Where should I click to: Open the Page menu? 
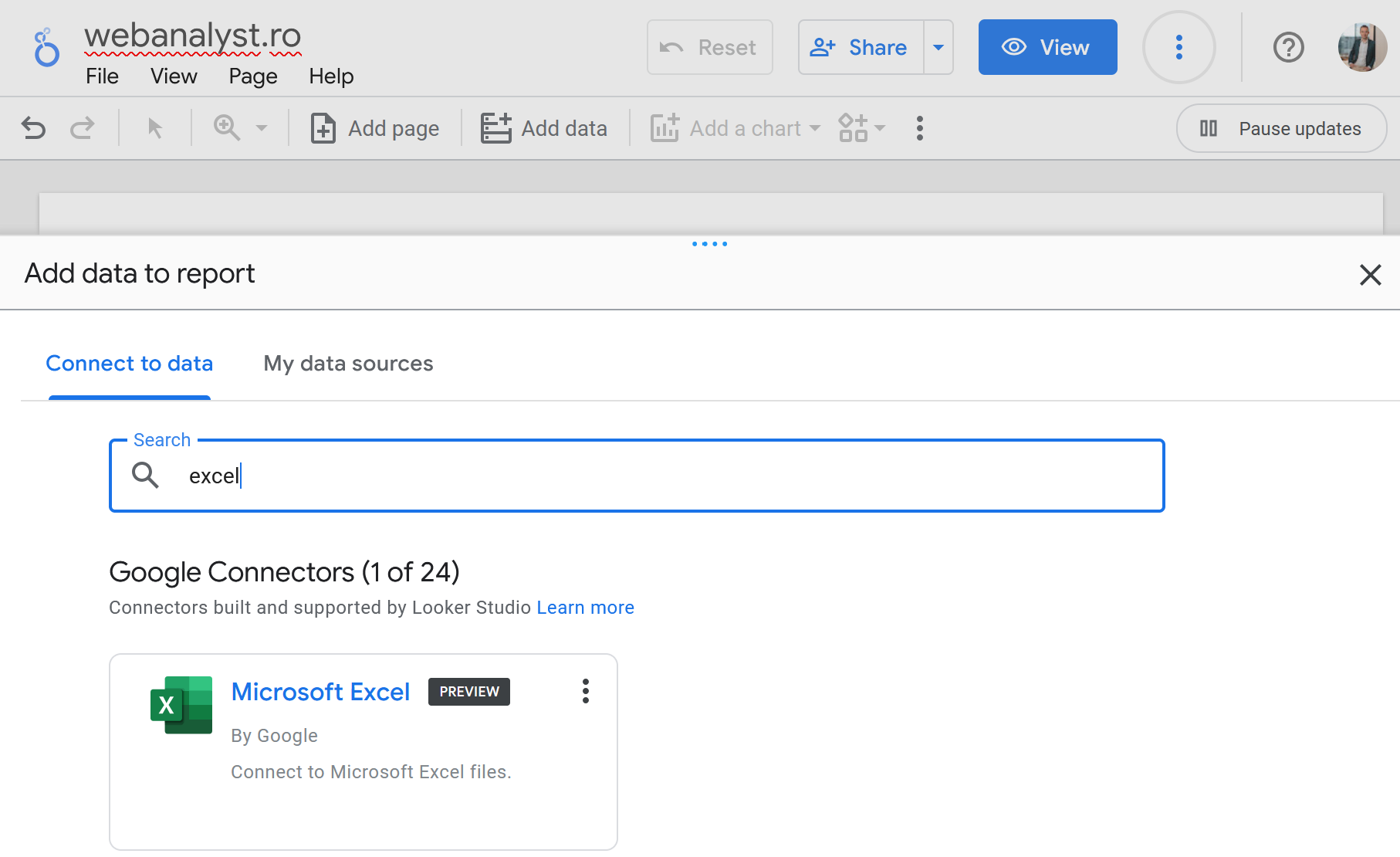click(x=253, y=76)
